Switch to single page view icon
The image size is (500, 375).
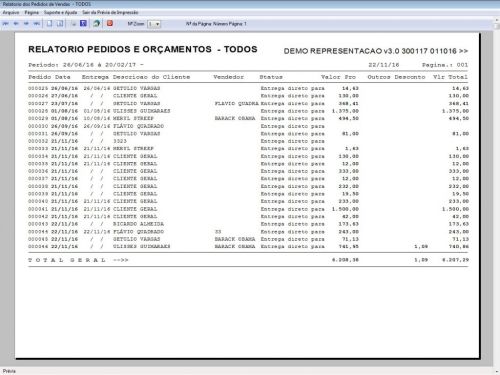coord(49,24)
